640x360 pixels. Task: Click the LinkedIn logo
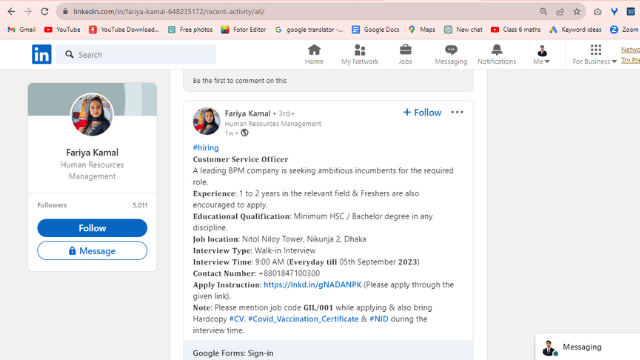[42, 54]
